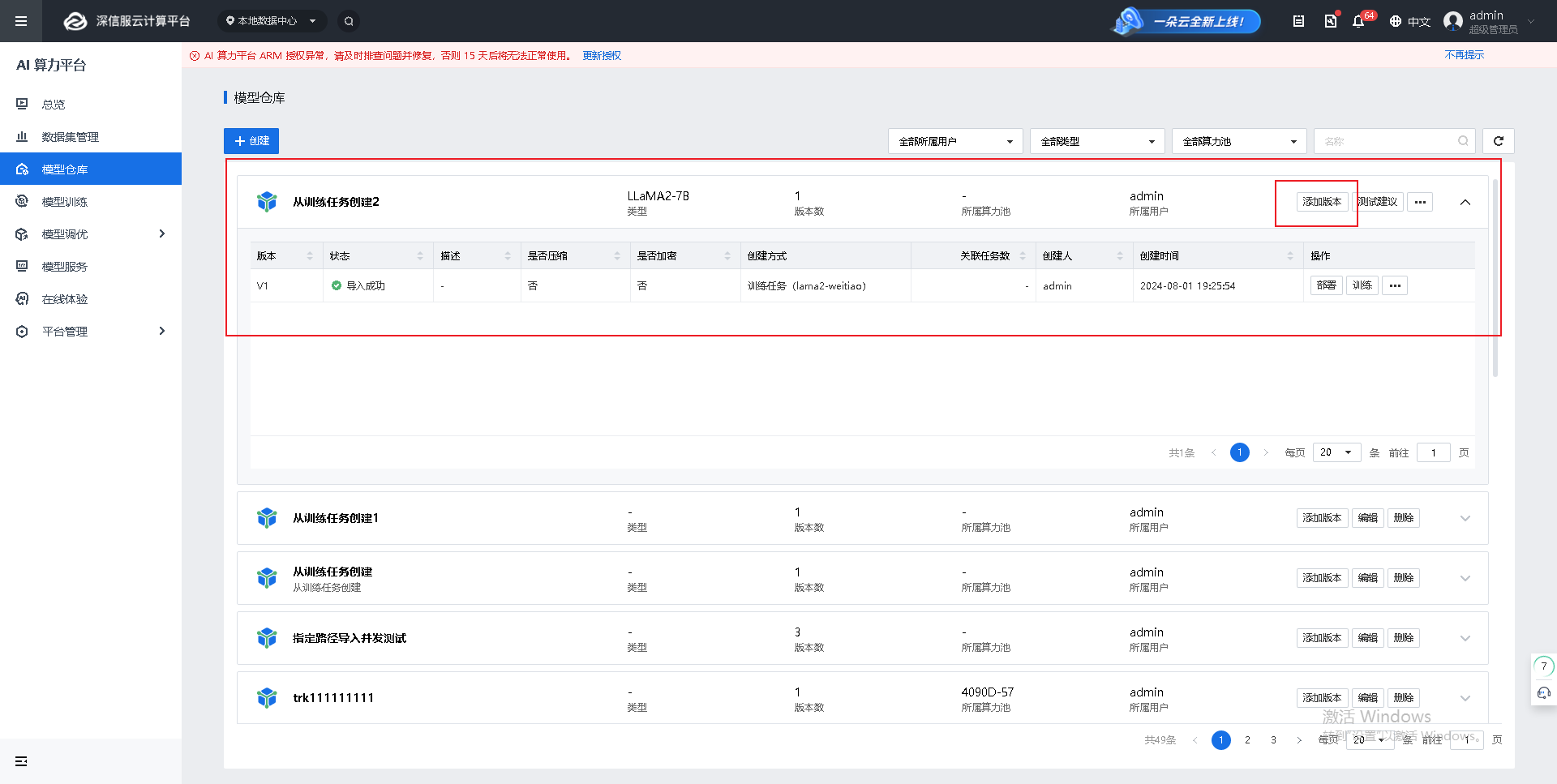Open the per-page 20 dropdown in the version table
This screenshot has width=1557, height=784.
coord(1336,452)
